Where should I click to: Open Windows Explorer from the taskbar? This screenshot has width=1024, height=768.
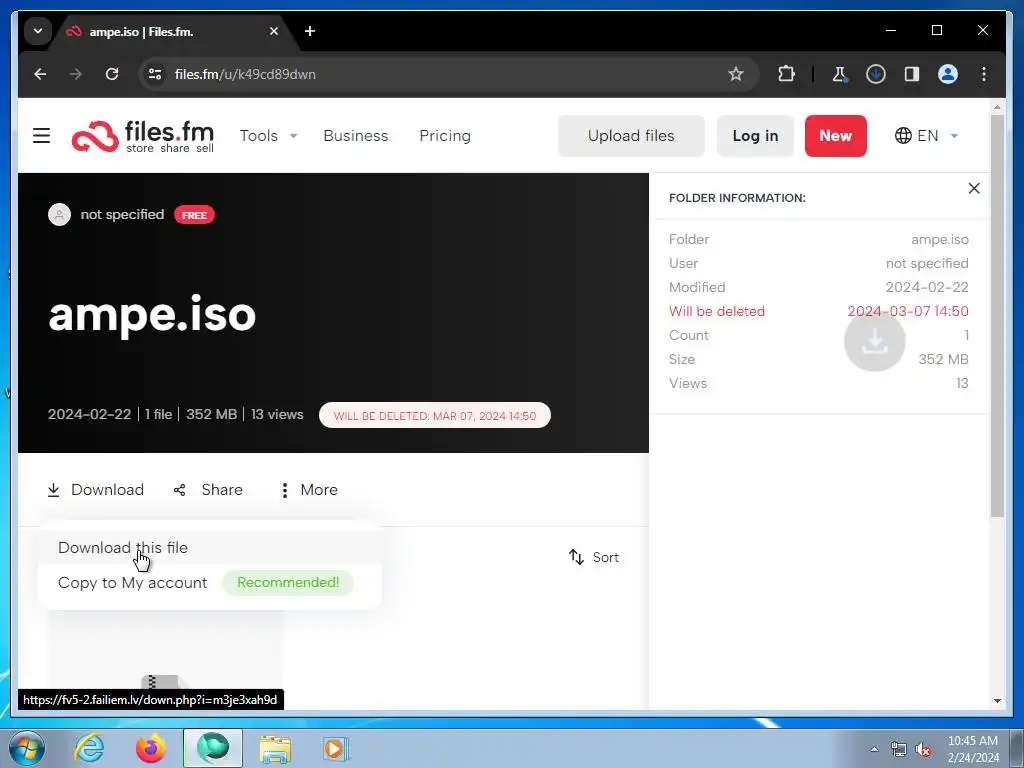click(275, 748)
